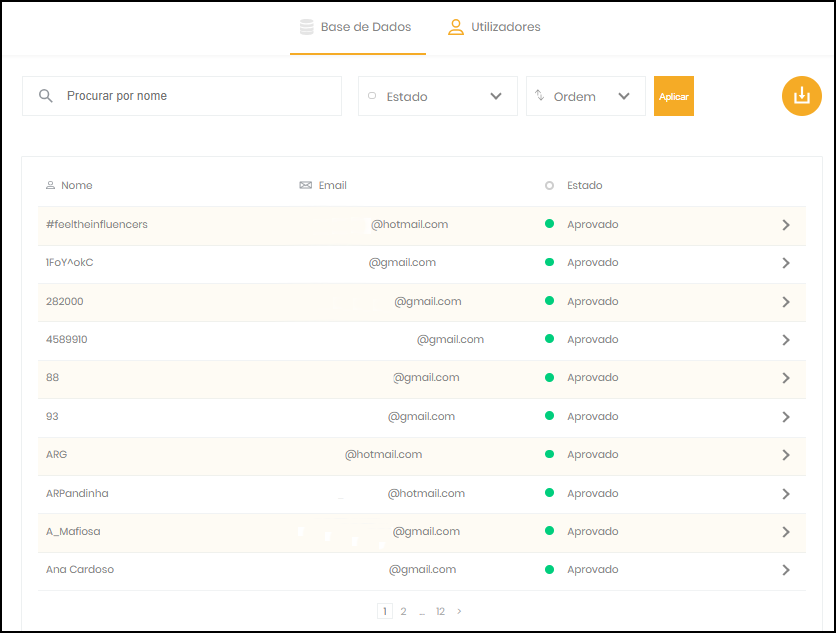Click the person icon in Nome column header
836x633 pixels.
(50, 186)
